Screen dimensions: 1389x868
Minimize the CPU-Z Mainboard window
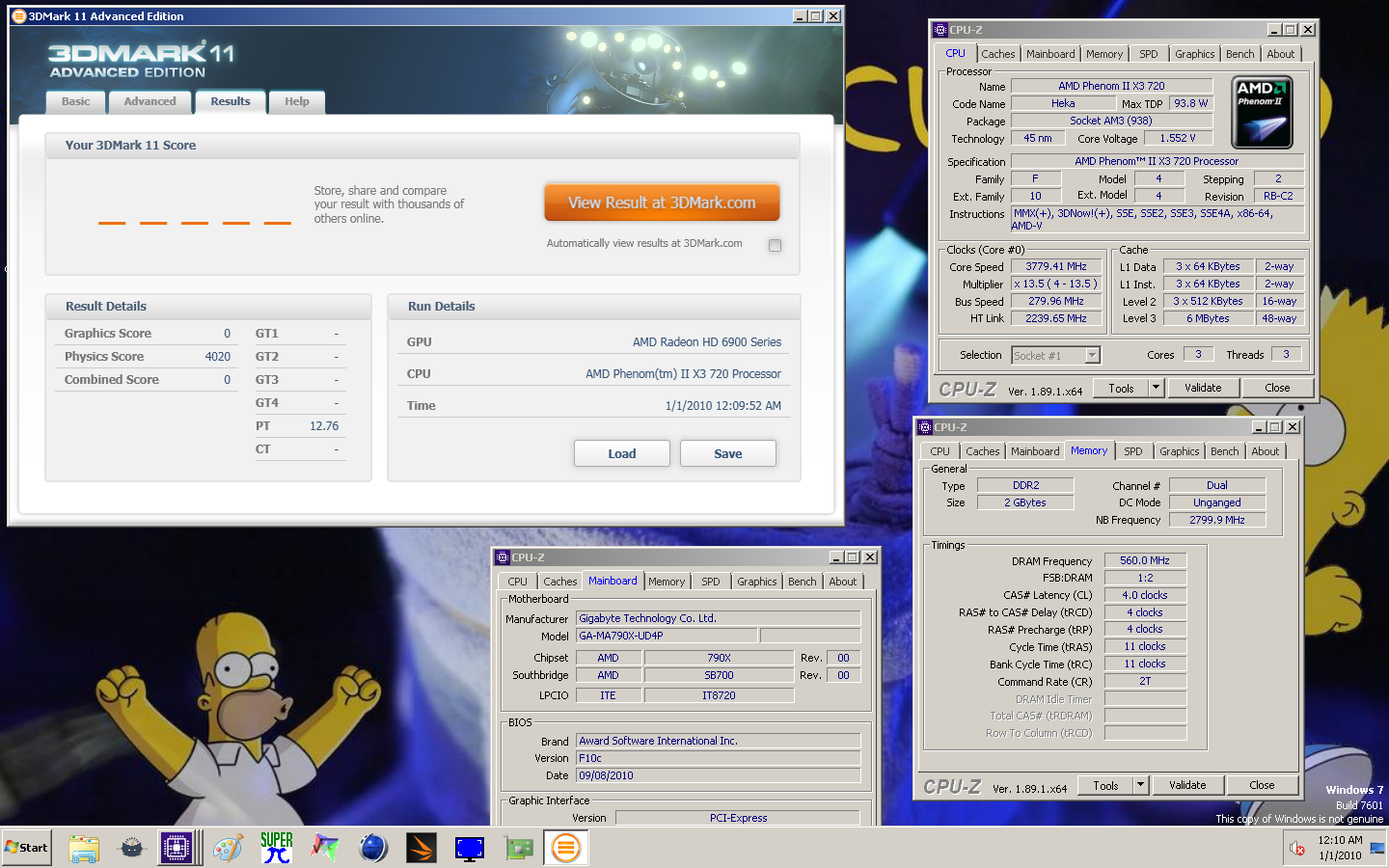pyautogui.click(x=836, y=557)
